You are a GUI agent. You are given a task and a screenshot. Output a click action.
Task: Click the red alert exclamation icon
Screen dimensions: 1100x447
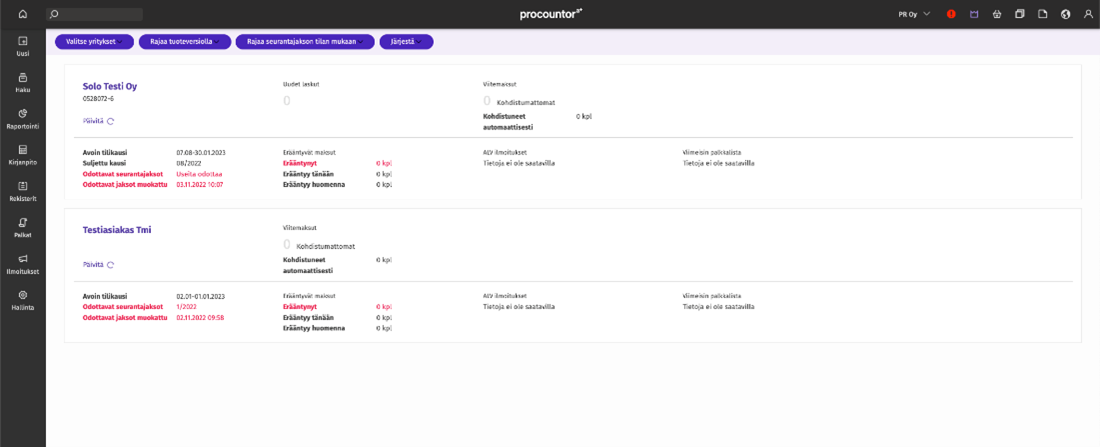(x=951, y=14)
